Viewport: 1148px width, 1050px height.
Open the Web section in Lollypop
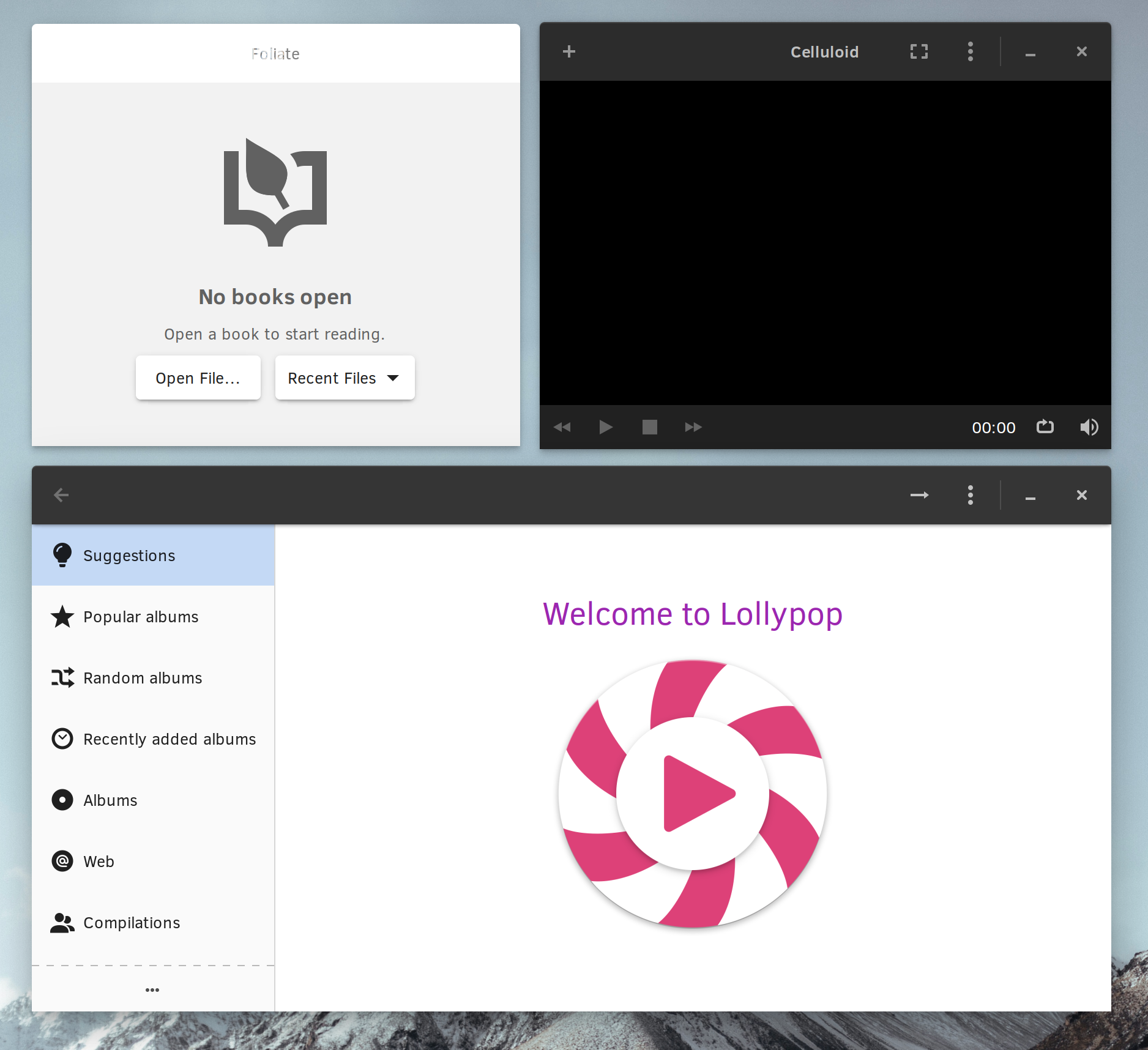point(99,861)
